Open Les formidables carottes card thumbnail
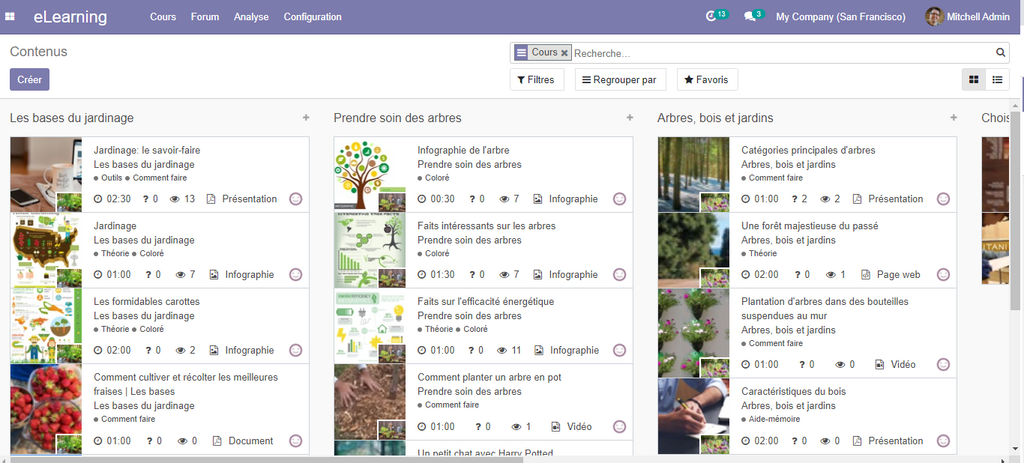 pyautogui.click(x=46, y=326)
